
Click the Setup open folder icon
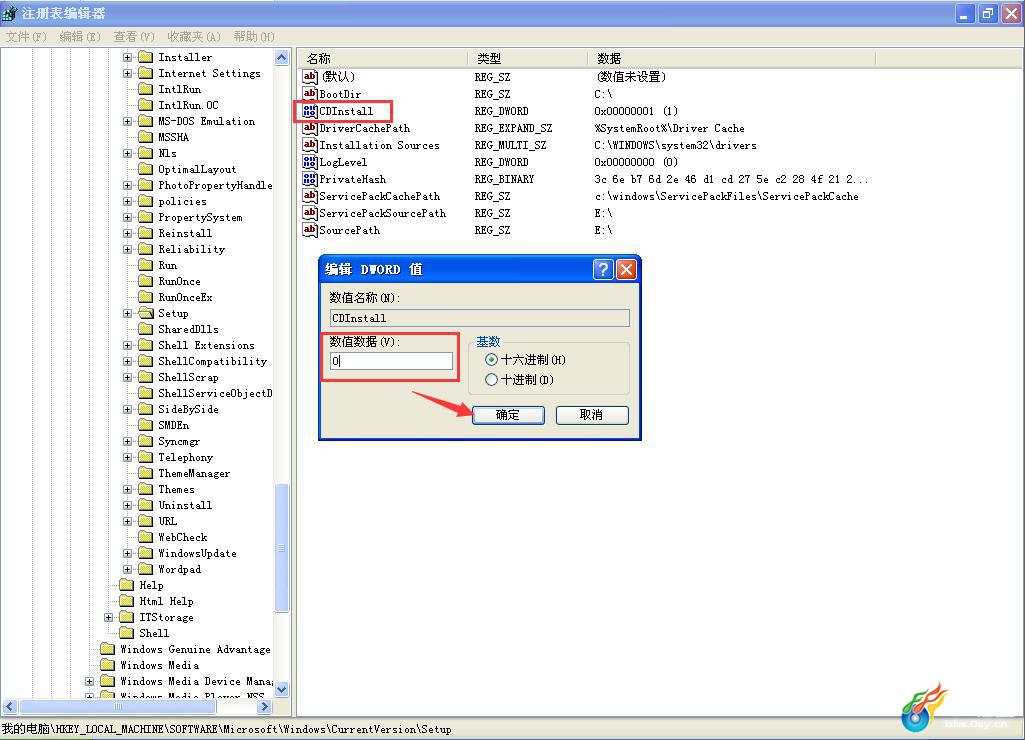tap(146, 313)
